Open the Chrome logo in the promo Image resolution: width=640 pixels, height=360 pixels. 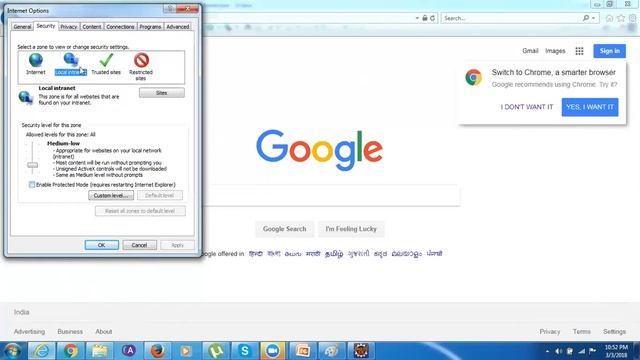473,77
